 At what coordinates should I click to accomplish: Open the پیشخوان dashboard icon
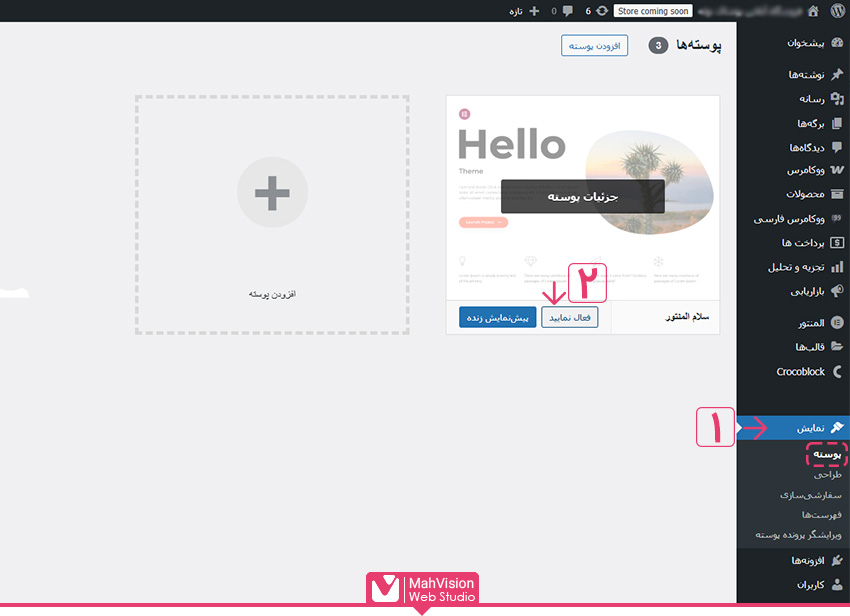837,43
